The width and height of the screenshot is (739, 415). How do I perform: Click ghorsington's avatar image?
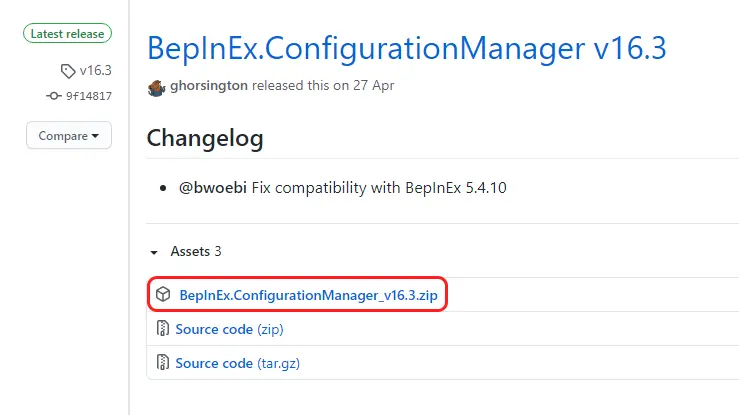coord(156,88)
